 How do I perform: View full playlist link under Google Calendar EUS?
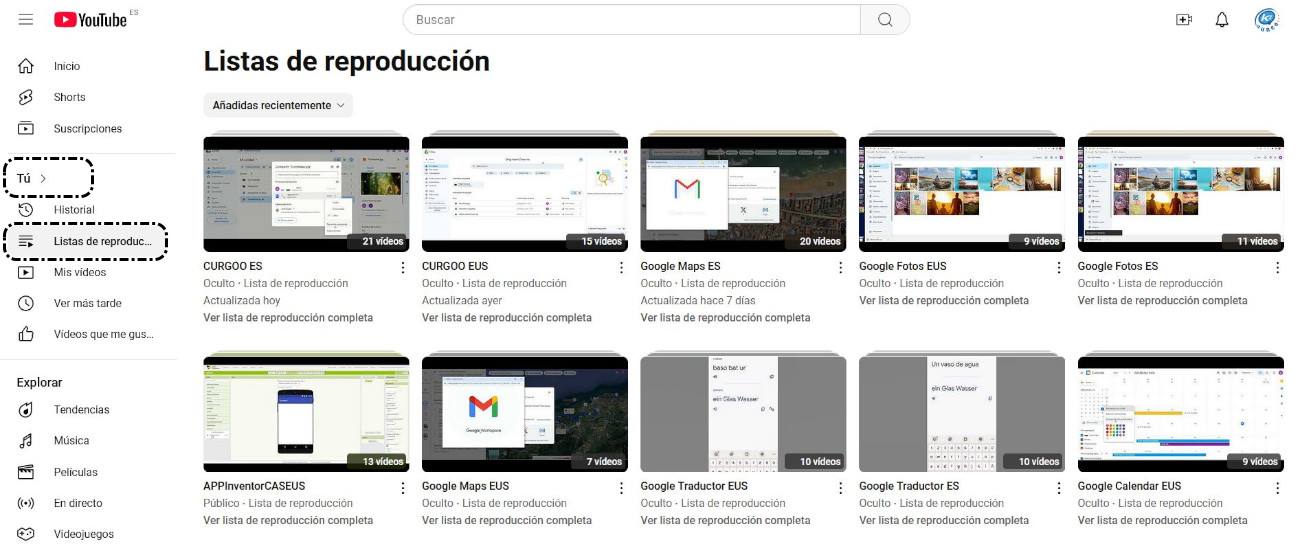(x=1162, y=520)
